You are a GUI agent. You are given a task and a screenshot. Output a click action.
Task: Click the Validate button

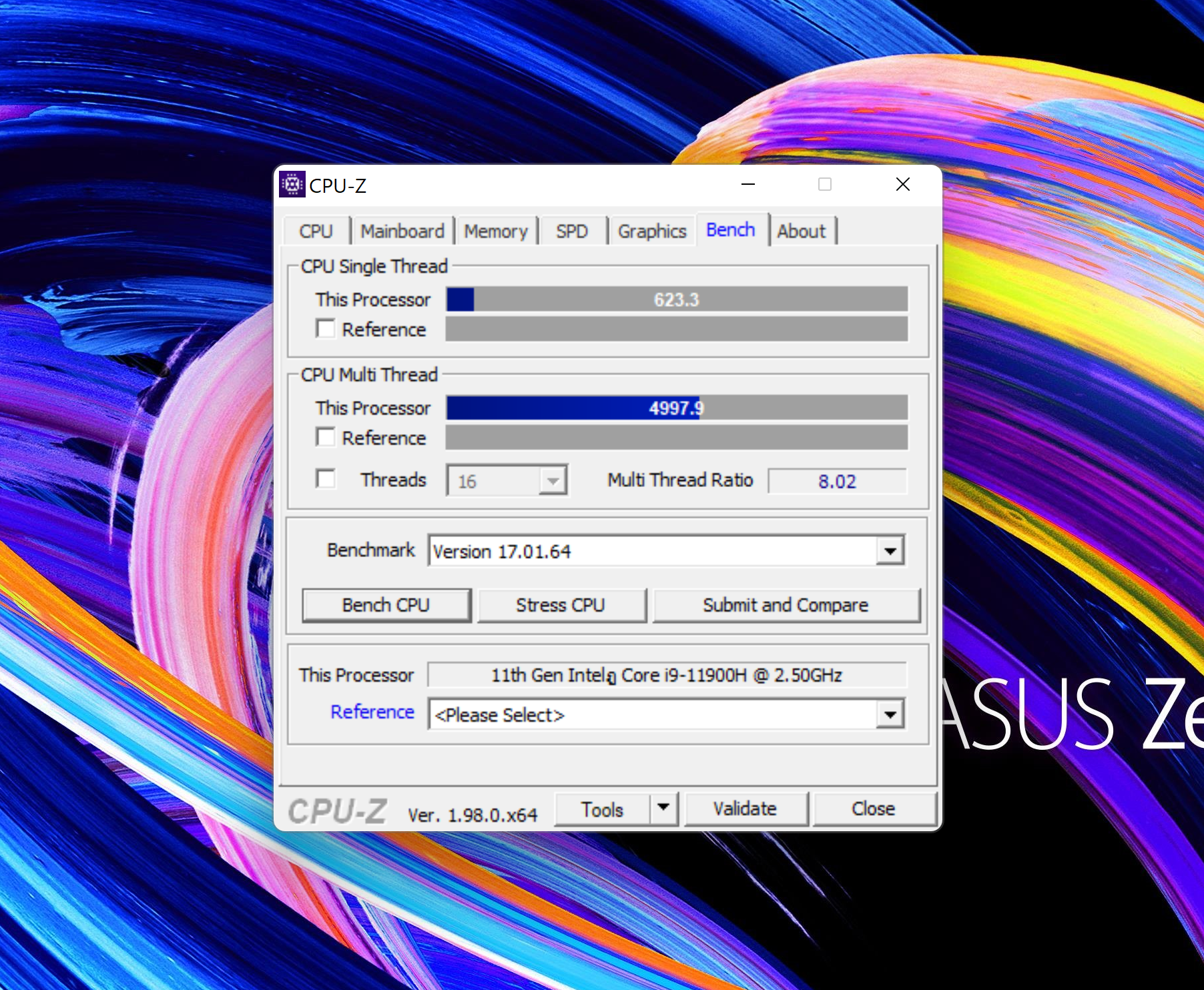[x=745, y=809]
